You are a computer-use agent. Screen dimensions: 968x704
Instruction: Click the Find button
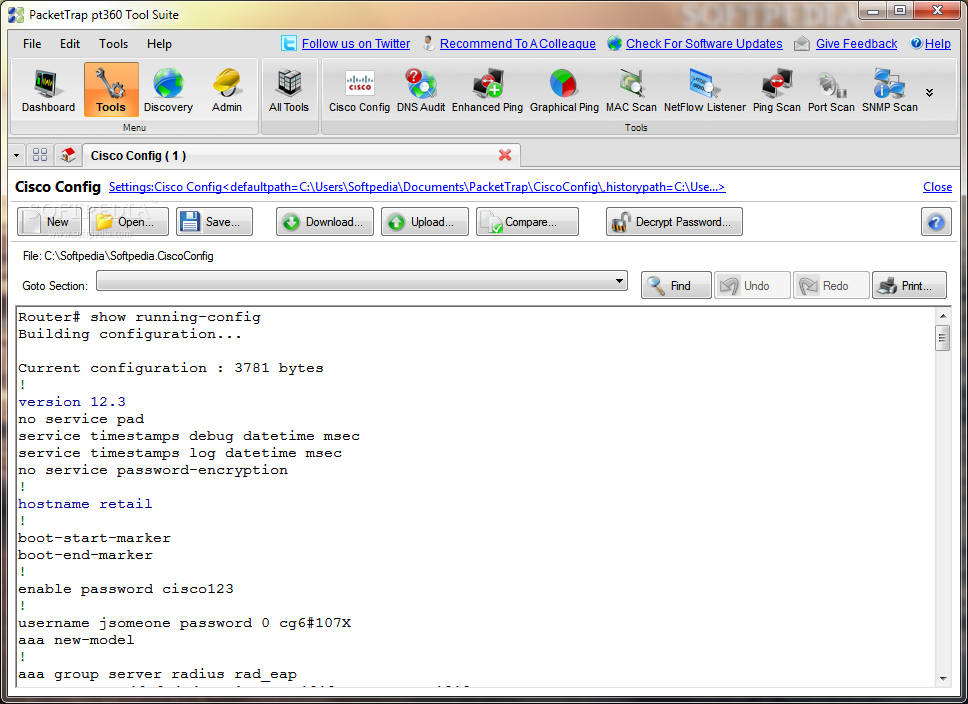pos(676,285)
